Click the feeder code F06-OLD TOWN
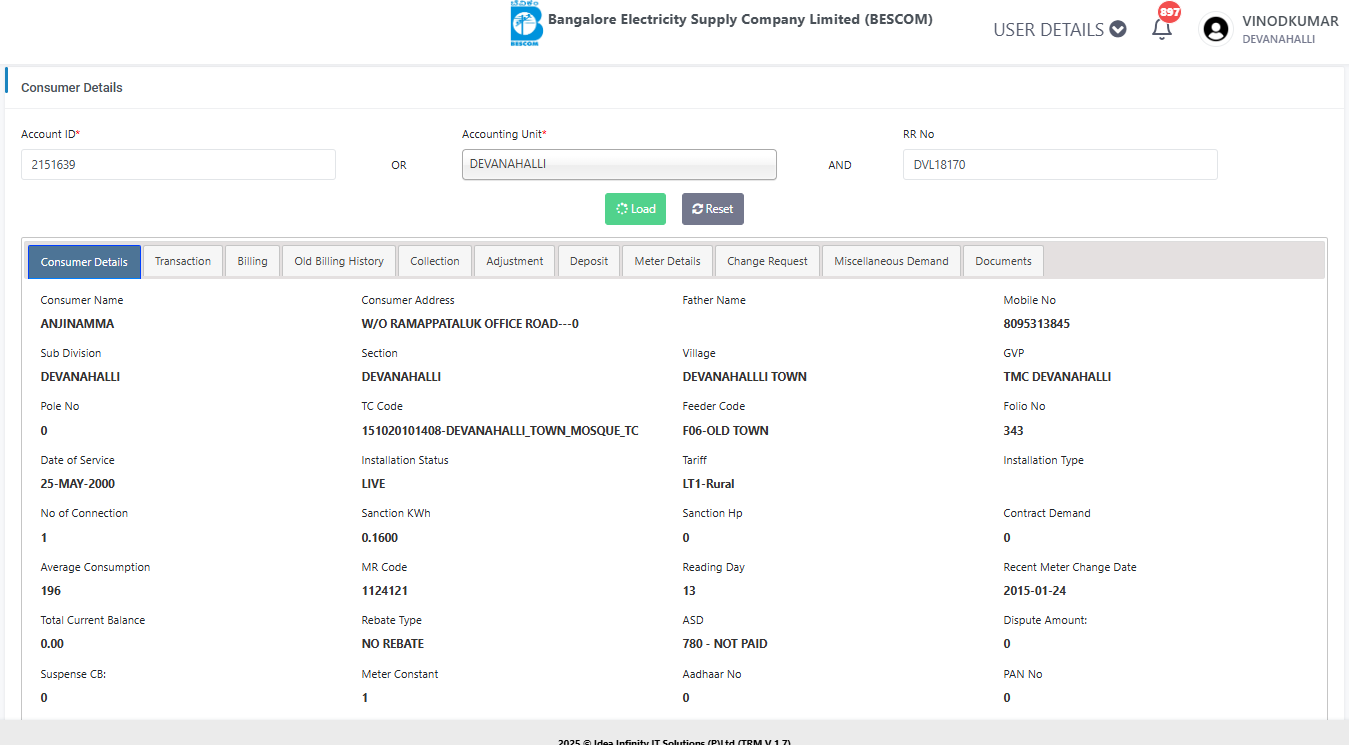The image size is (1349, 745). (x=726, y=431)
